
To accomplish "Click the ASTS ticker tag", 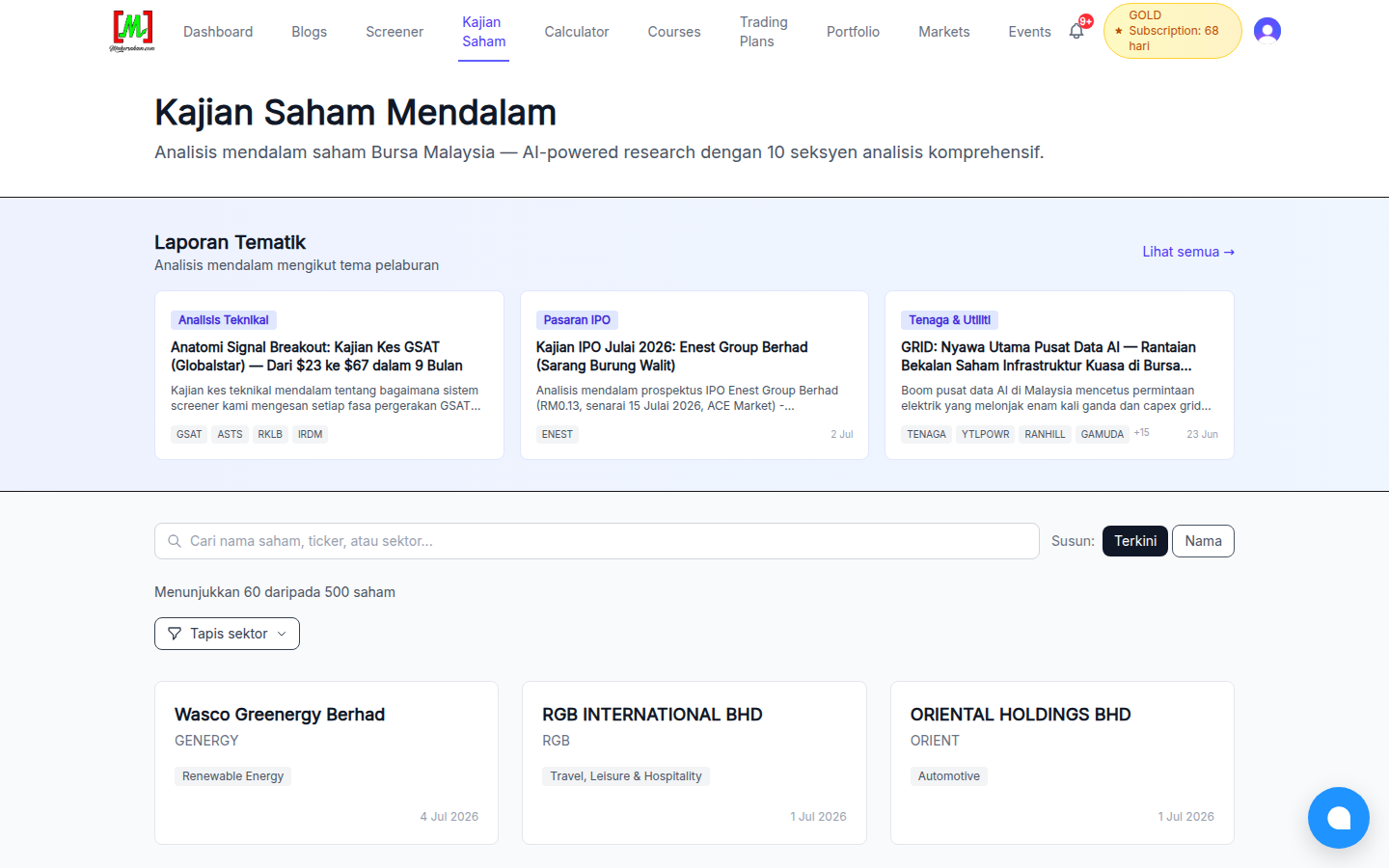I will tap(230, 434).
